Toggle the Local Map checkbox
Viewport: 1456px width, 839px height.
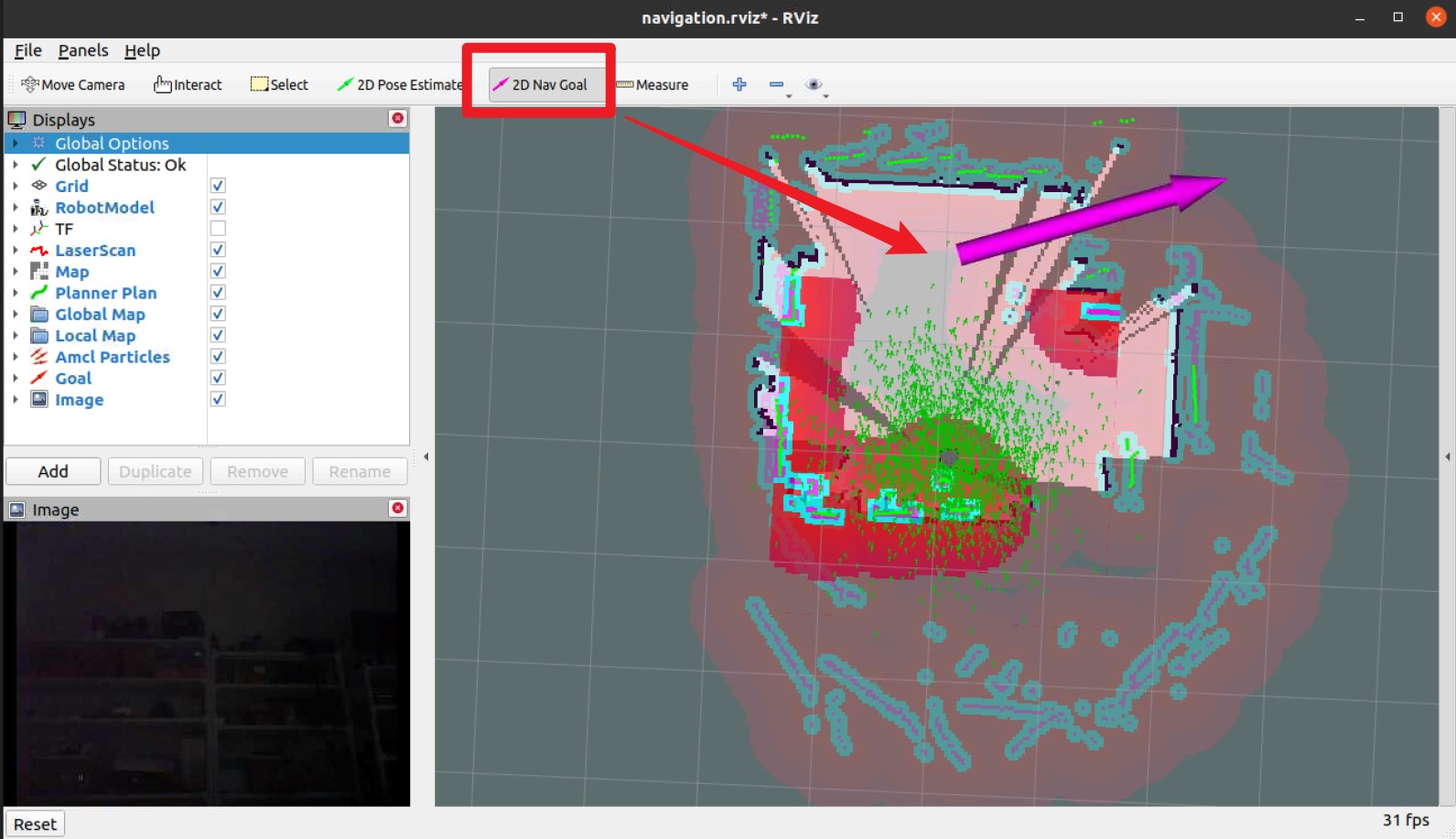[x=218, y=335]
